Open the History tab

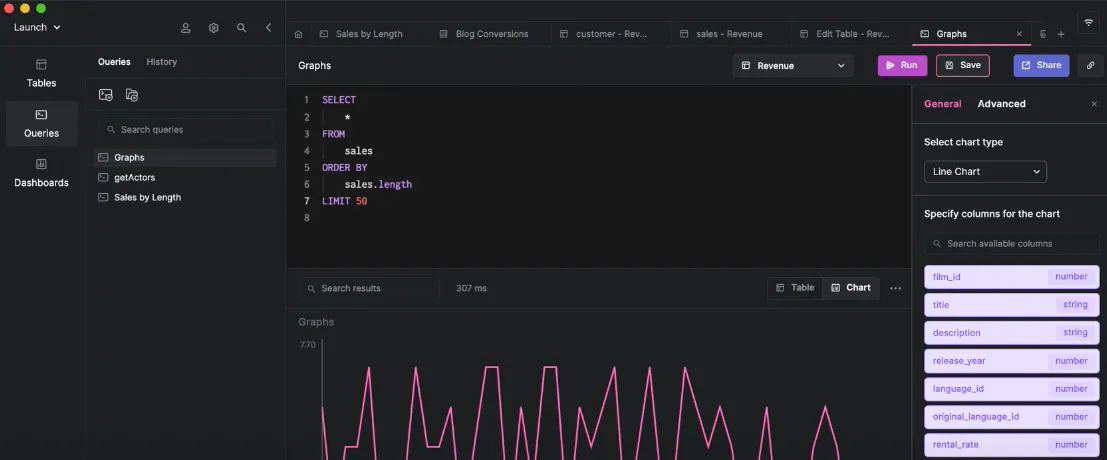(x=161, y=62)
